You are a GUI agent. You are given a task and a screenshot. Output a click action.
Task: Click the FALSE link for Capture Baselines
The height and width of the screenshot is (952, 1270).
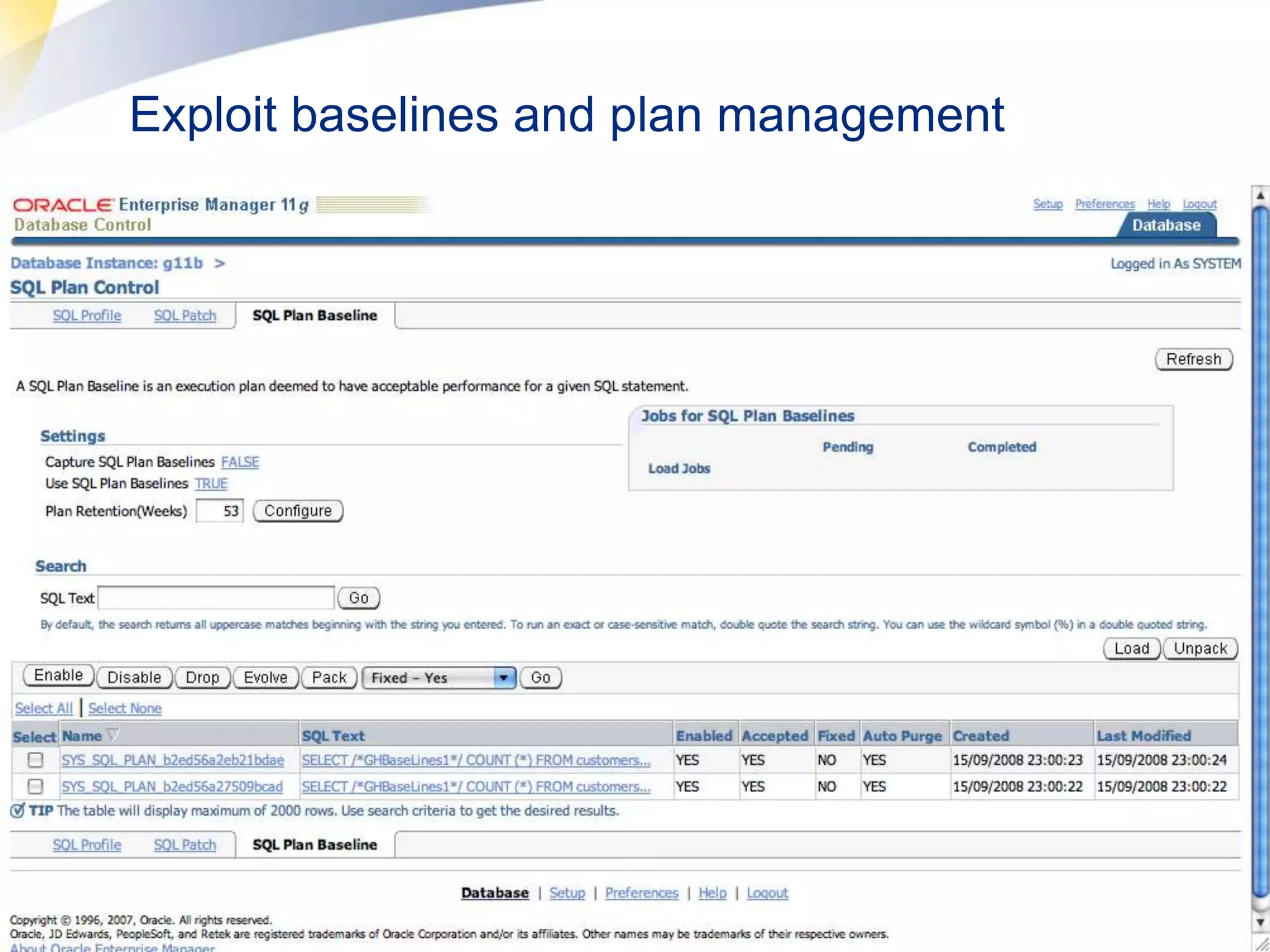tap(240, 462)
